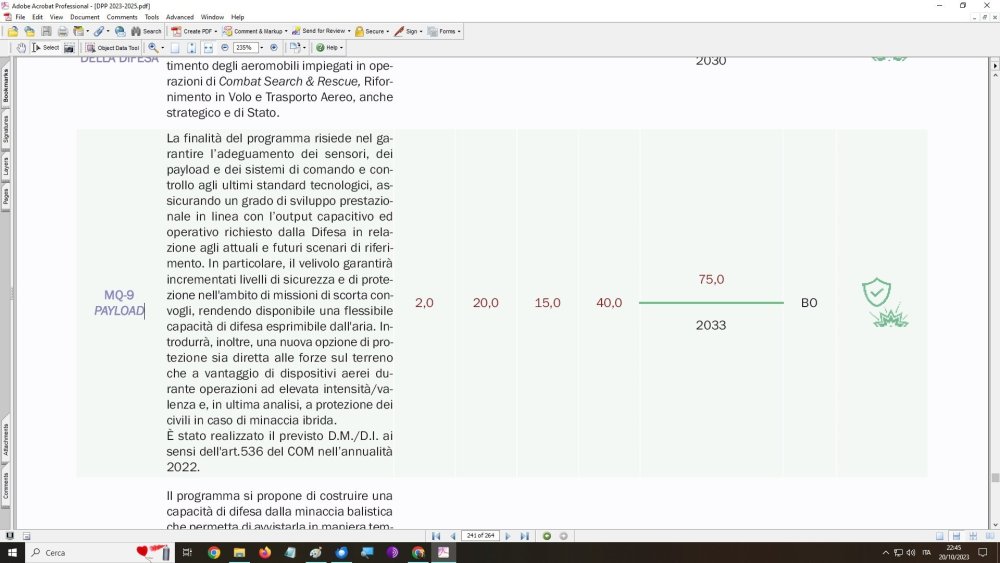Open the Document menu
This screenshot has width=1000, height=563.
click(84, 17)
